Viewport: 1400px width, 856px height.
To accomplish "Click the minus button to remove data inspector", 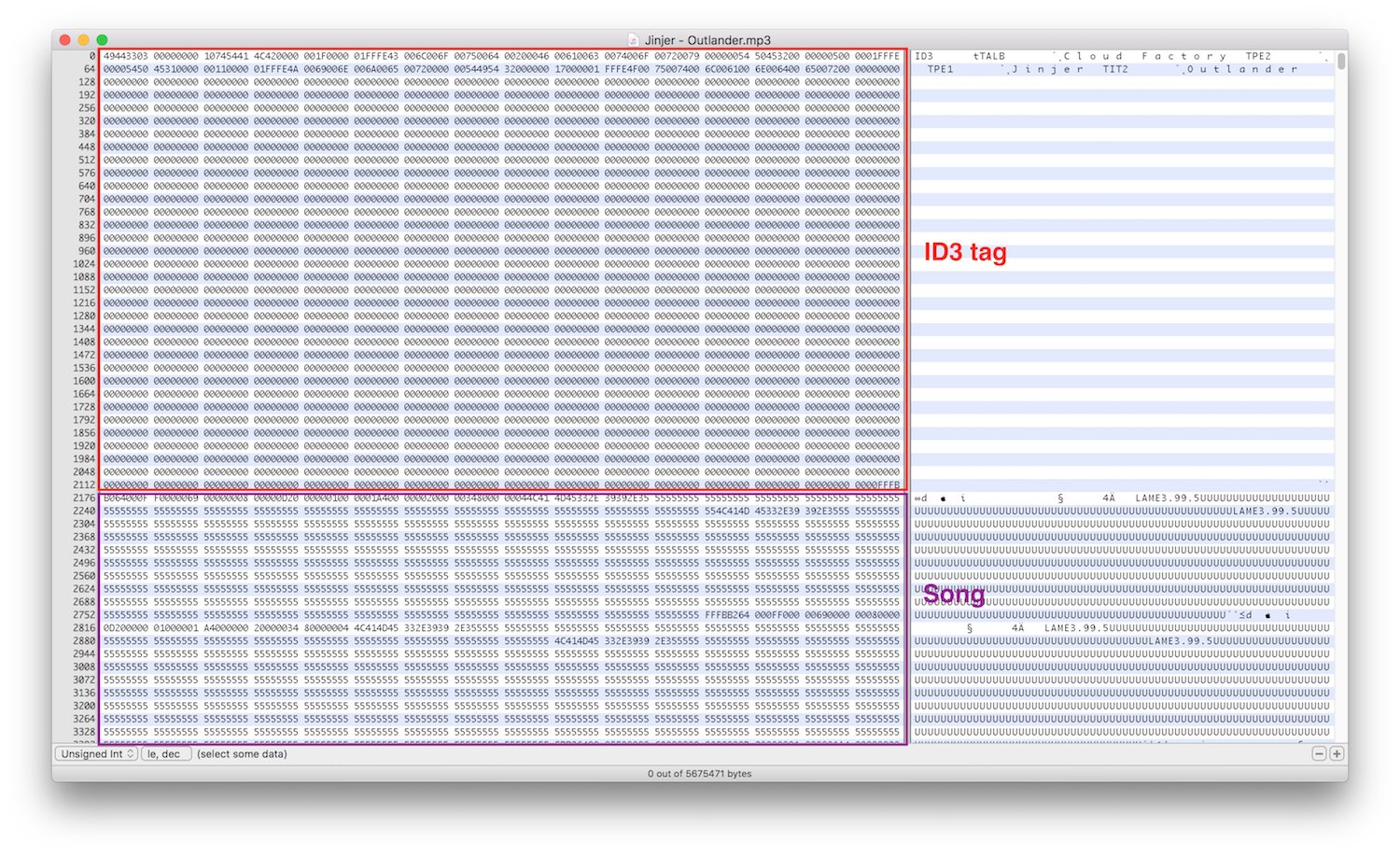I will click(1319, 753).
